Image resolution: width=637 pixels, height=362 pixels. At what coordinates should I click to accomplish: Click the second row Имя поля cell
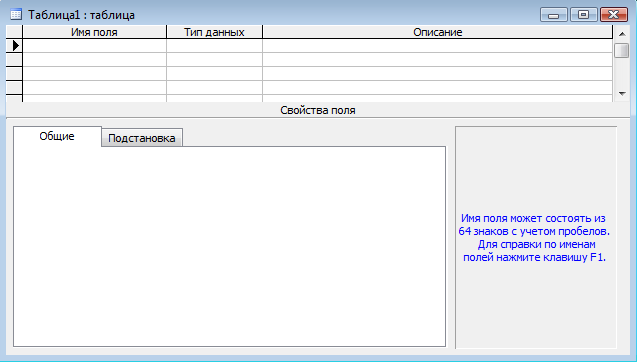click(94, 60)
